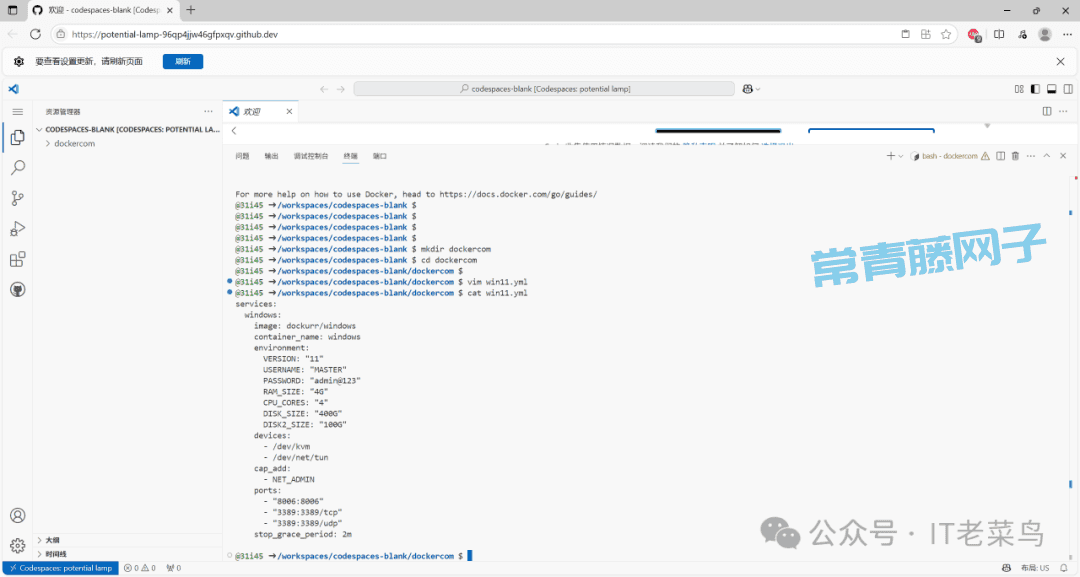Screen dimensions: 1080x577
Task: Toggle the secondary side bar visibility
Action: [x=1068, y=89]
